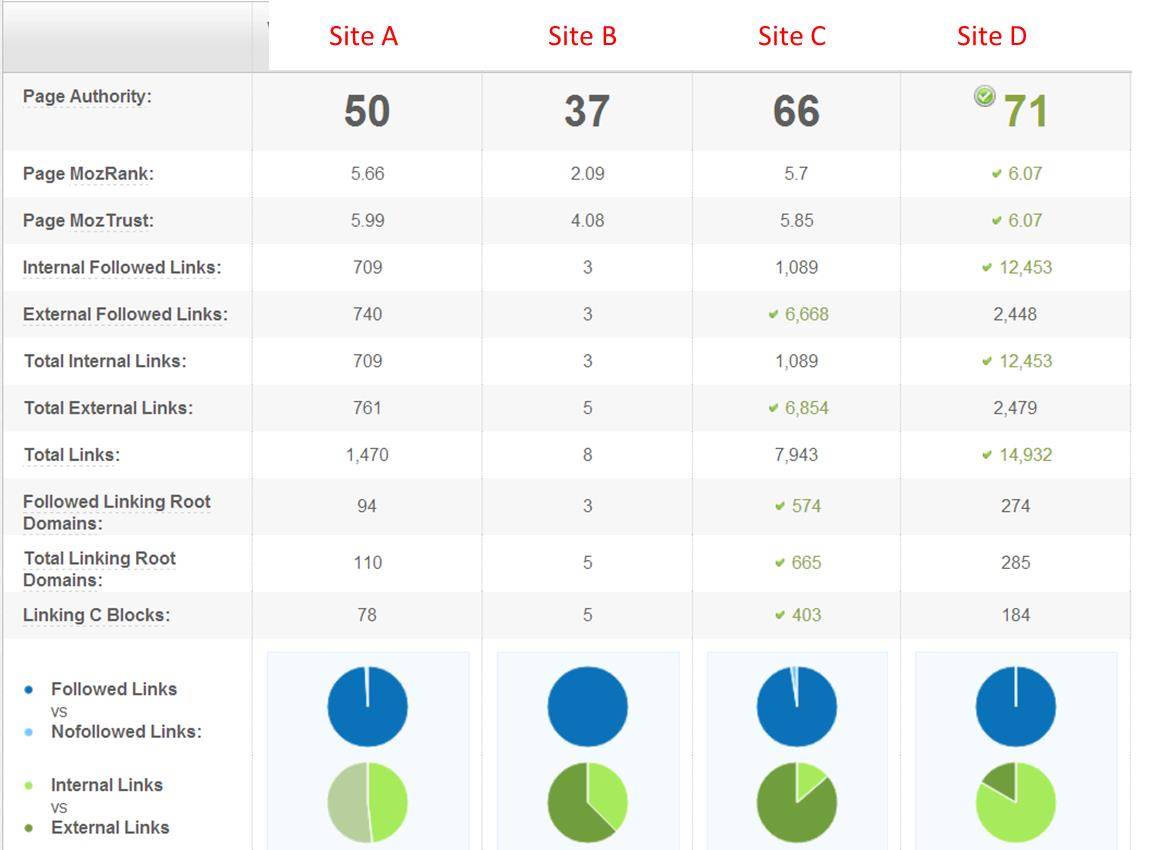Click Site A's followed vs nofollowed pie chart
Image resolution: width=1149 pixels, height=850 pixels.
point(367,706)
